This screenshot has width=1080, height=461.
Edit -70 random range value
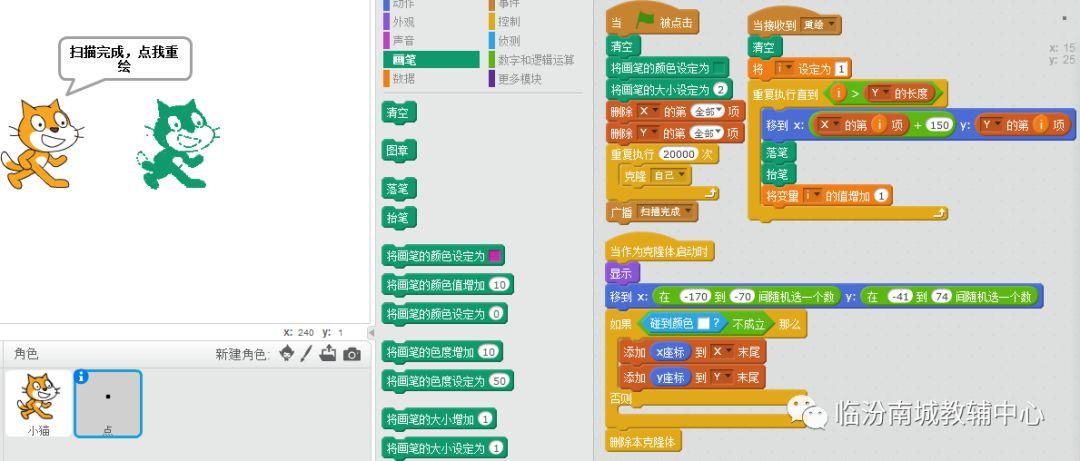[x=742, y=296]
